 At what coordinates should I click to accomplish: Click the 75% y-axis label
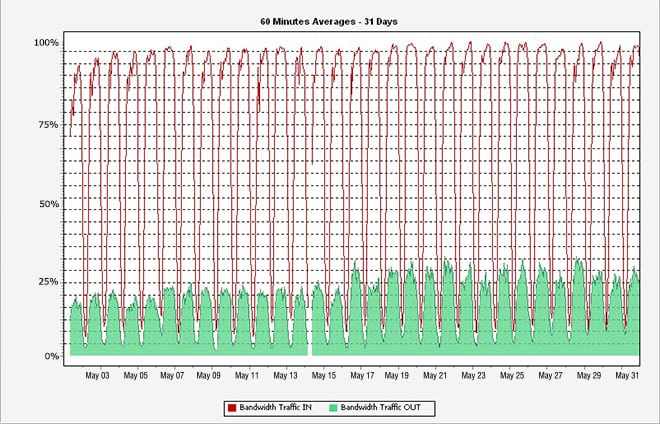click(48, 125)
